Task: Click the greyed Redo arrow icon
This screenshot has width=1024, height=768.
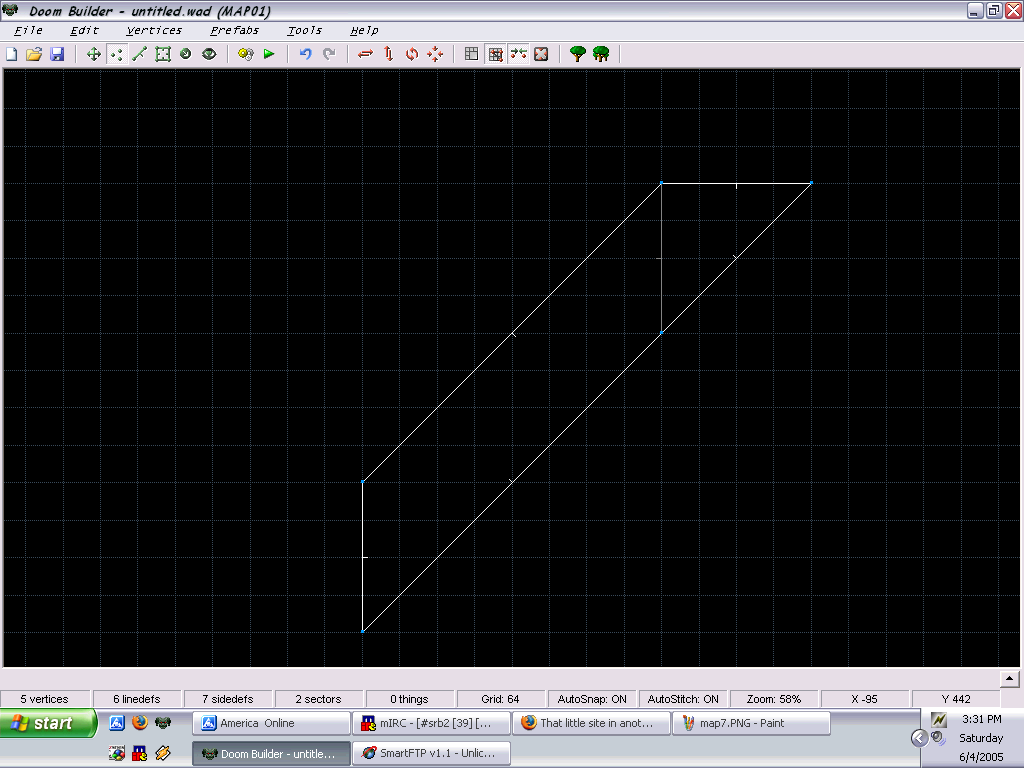Action: coord(329,54)
